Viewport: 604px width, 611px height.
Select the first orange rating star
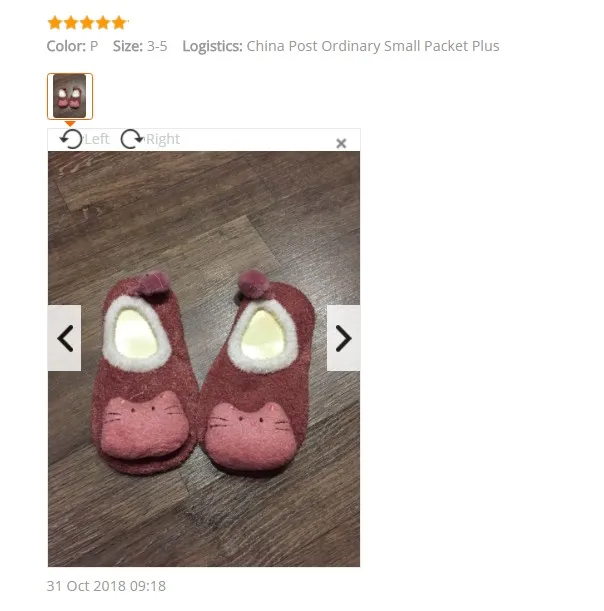[55, 23]
